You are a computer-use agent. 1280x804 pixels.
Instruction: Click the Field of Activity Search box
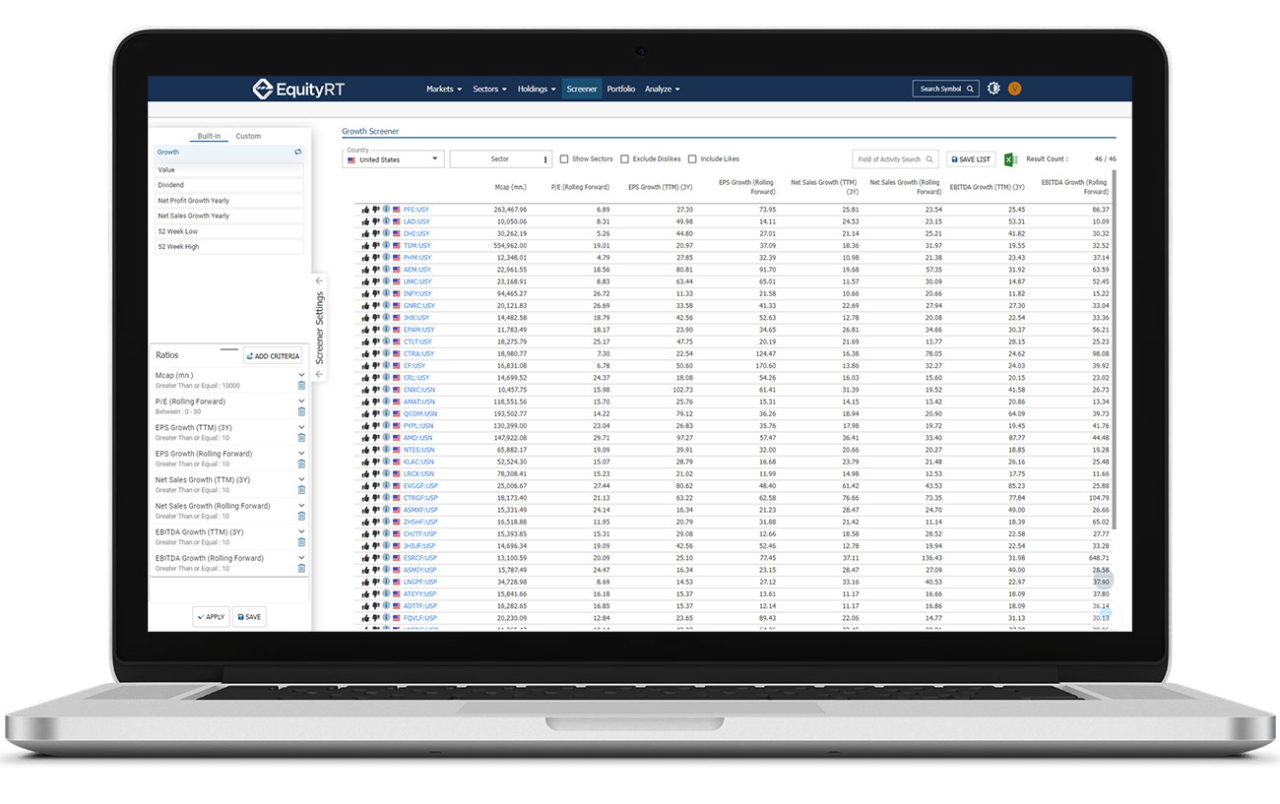point(896,158)
